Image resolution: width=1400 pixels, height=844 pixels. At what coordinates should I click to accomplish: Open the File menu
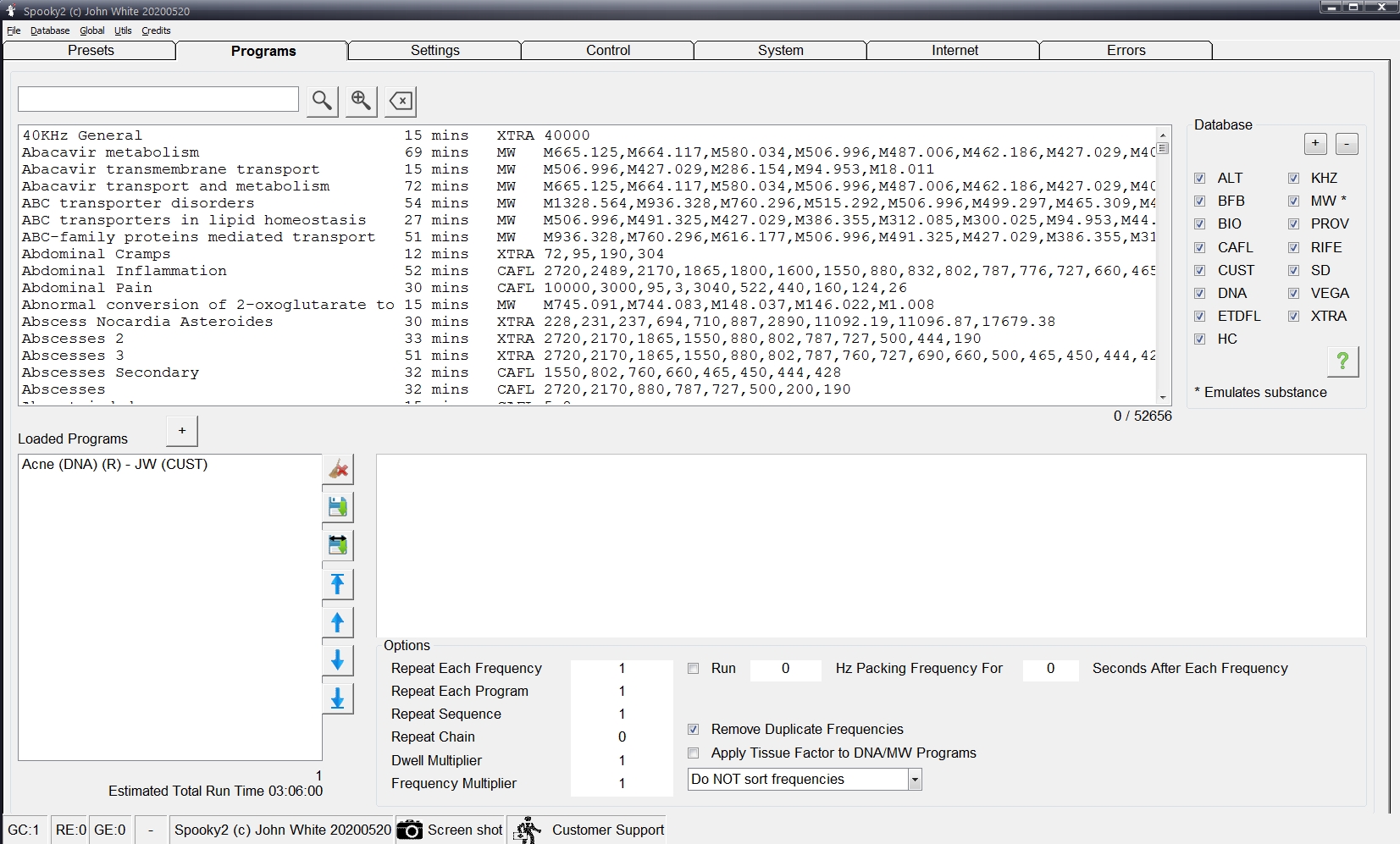tap(14, 30)
